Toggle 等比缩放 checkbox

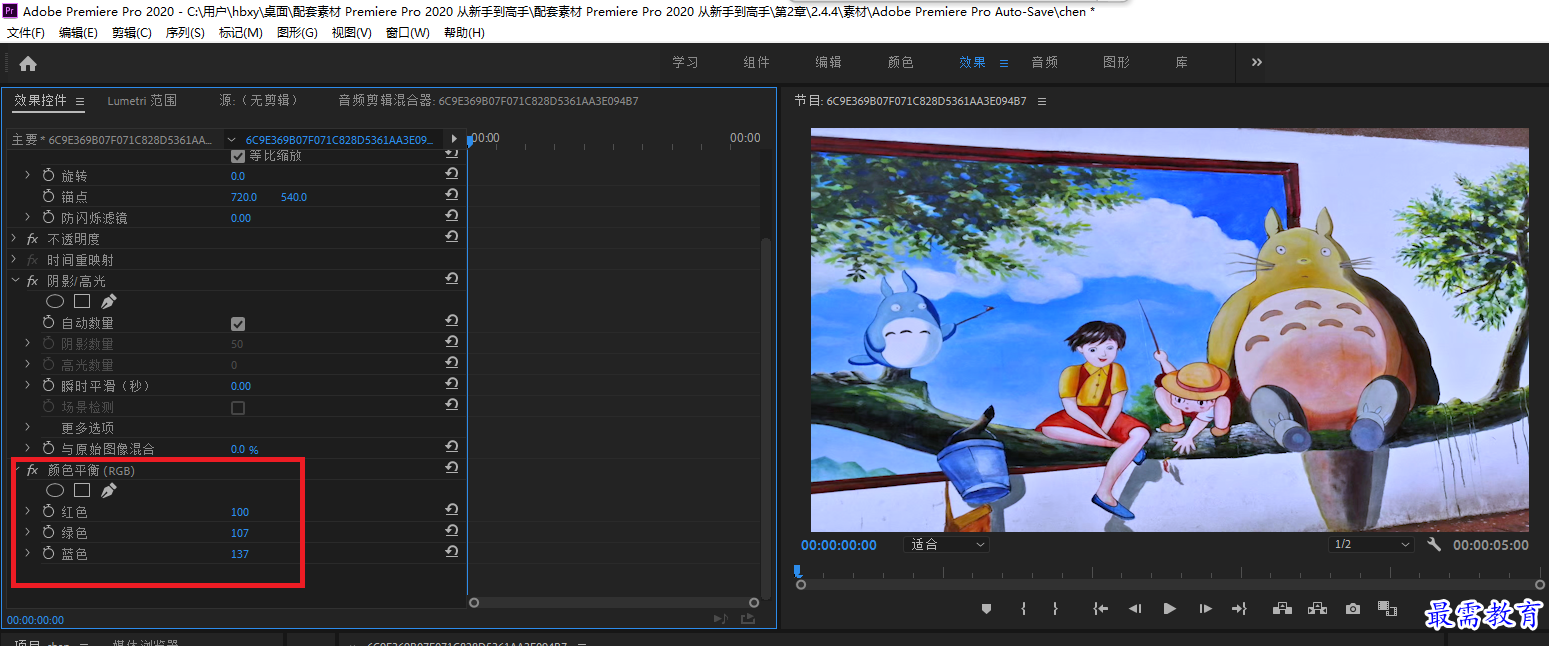tap(238, 156)
